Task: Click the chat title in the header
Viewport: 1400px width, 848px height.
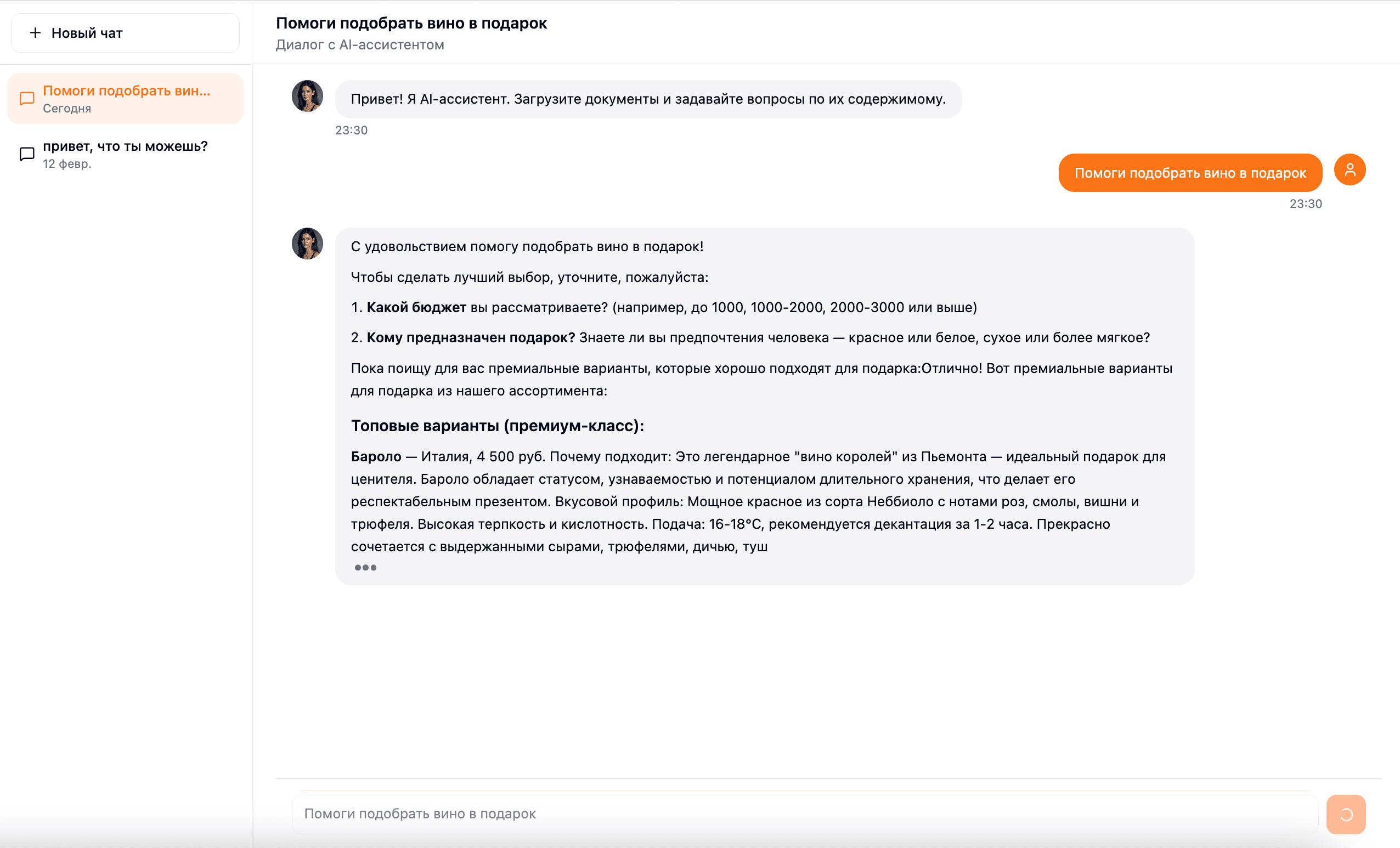Action: tap(411, 23)
